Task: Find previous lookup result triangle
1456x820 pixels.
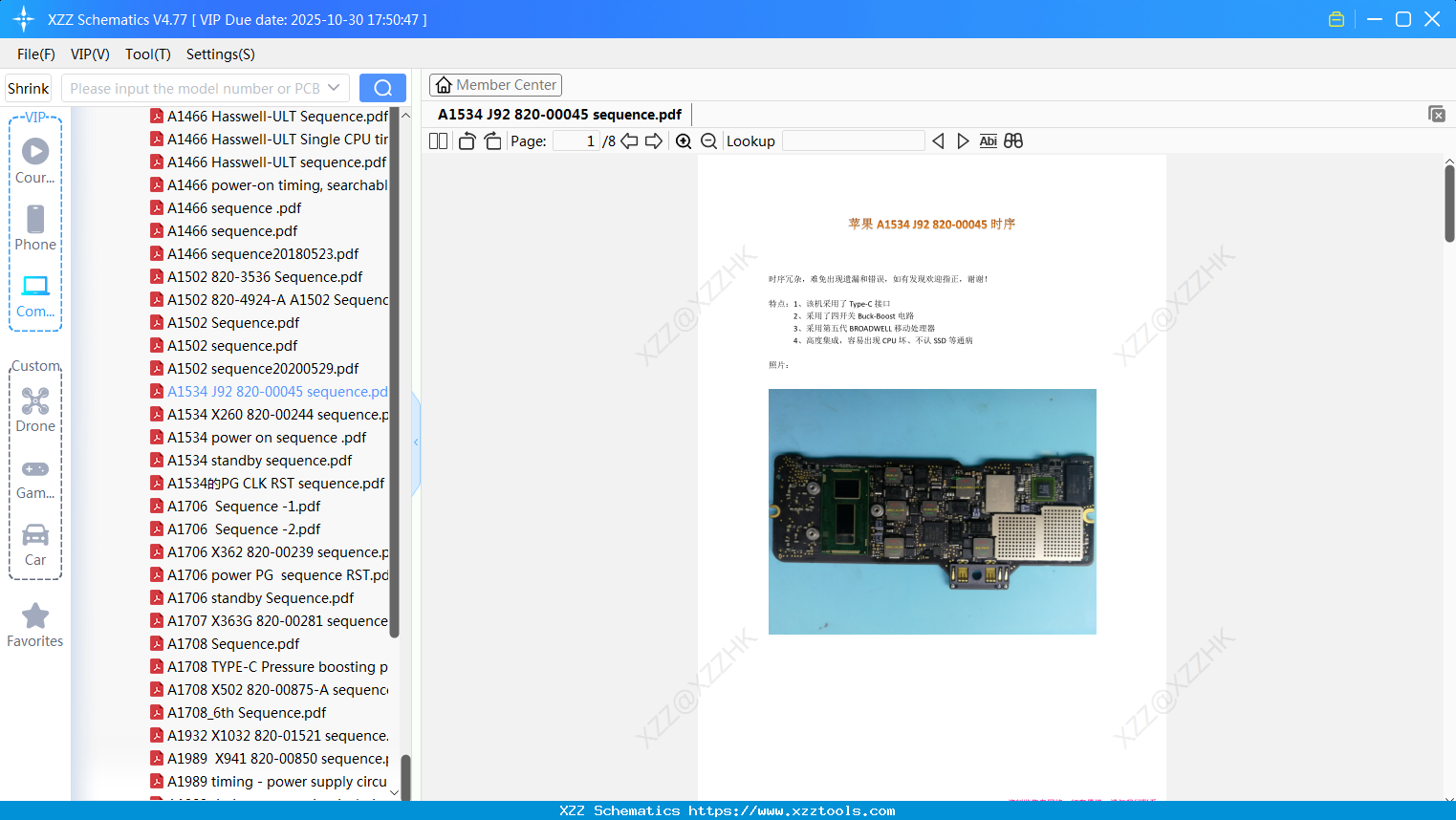Action: pyautogui.click(x=938, y=141)
